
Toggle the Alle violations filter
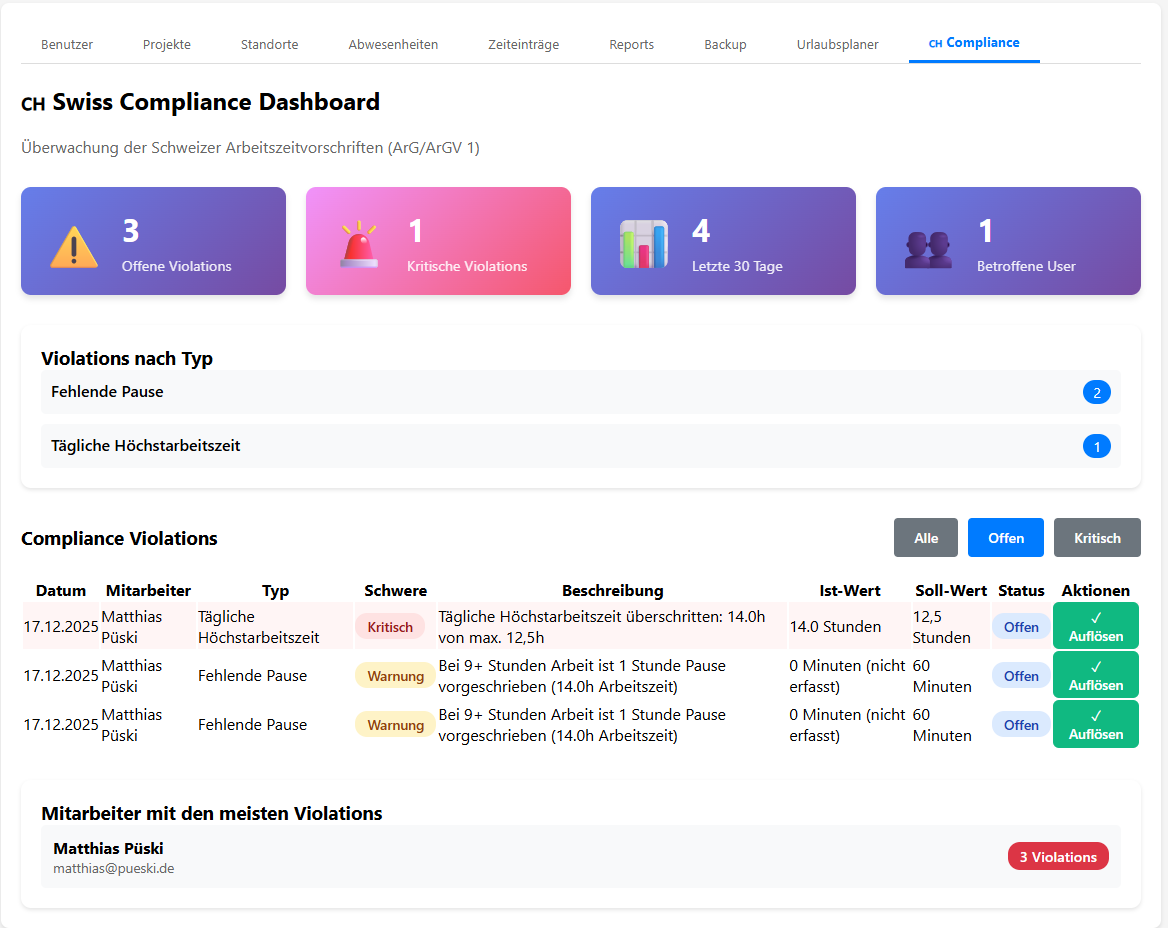coord(925,537)
